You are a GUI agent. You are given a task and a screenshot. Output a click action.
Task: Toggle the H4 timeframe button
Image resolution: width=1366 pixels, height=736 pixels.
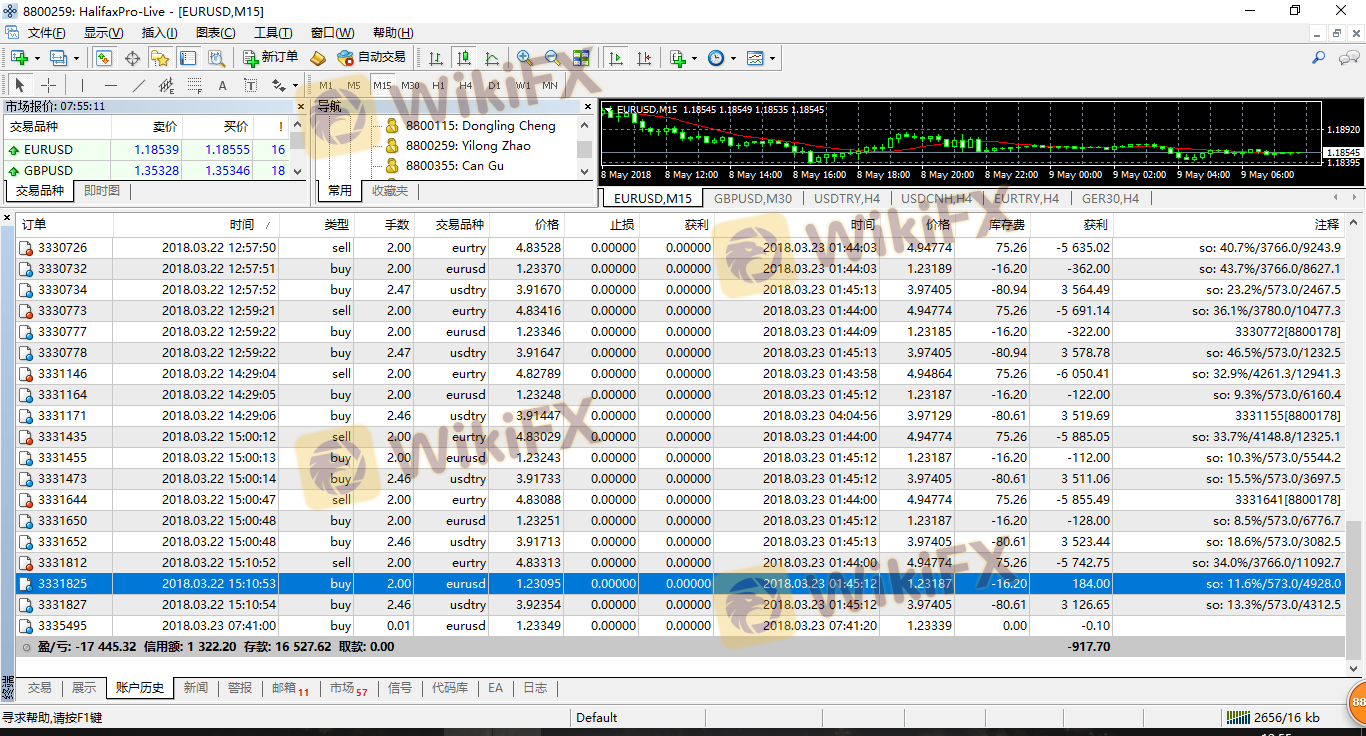[x=466, y=86]
